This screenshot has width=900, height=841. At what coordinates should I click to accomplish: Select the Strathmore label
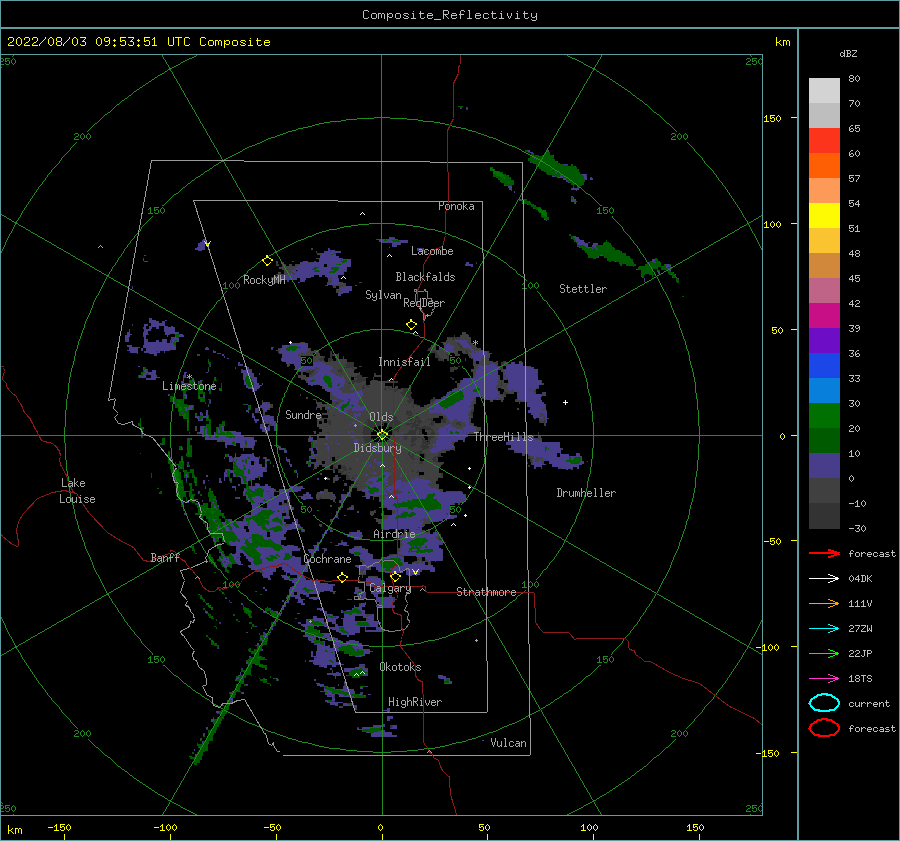(x=486, y=592)
